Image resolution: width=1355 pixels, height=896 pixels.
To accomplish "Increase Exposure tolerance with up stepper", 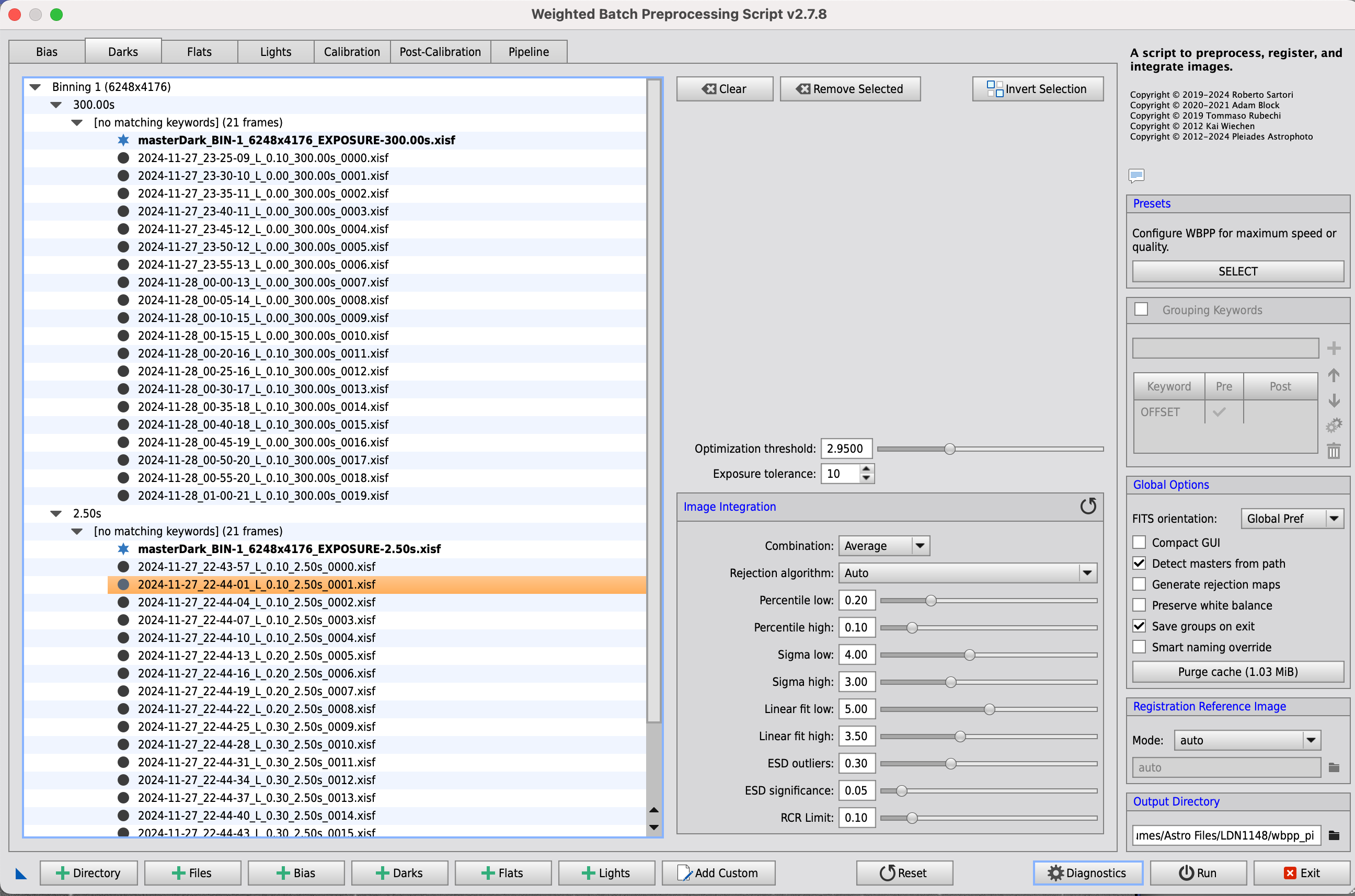I will 866,468.
